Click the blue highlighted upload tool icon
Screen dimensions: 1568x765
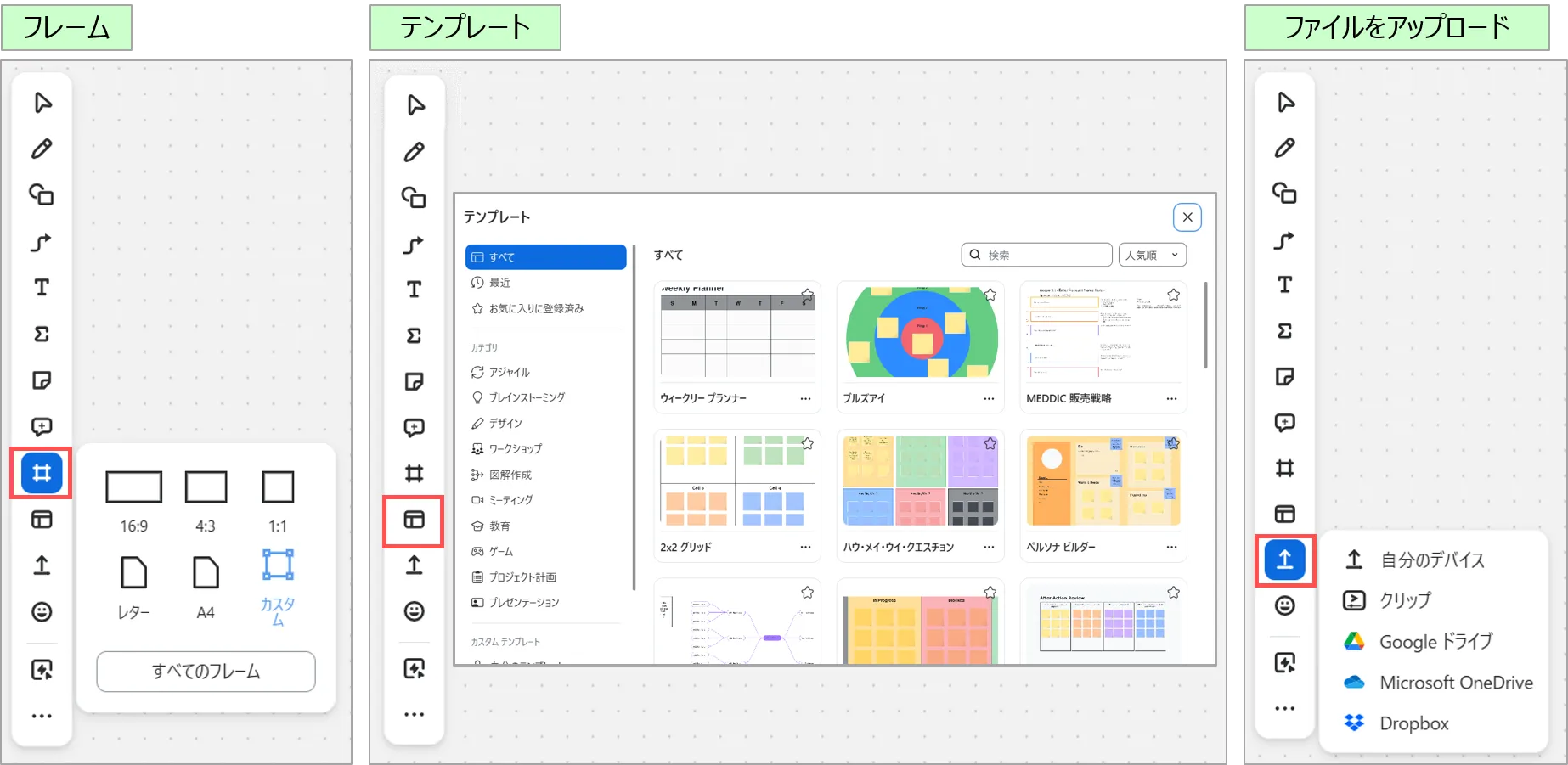pos(1284,560)
